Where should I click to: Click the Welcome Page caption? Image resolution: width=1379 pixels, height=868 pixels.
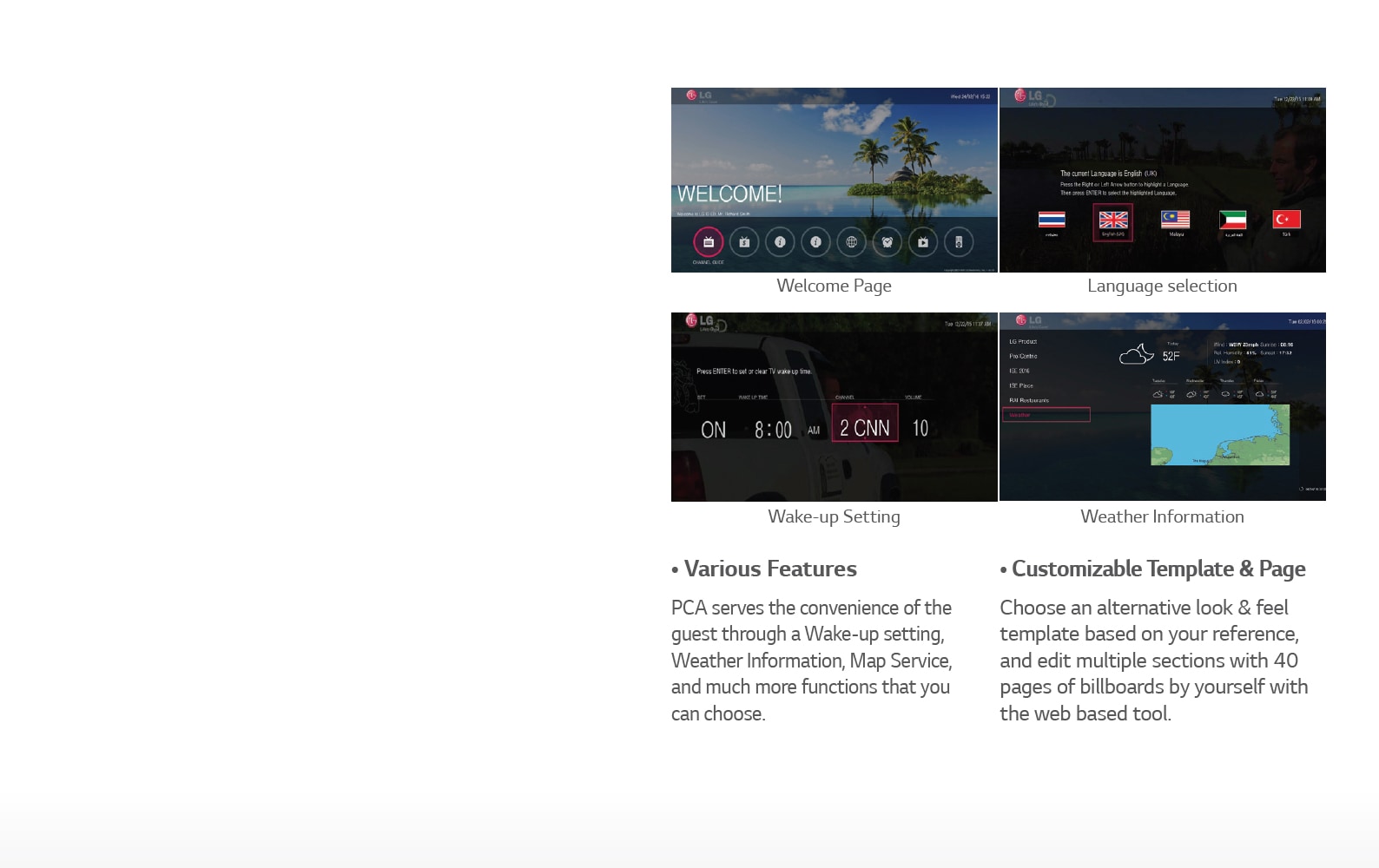coord(834,286)
